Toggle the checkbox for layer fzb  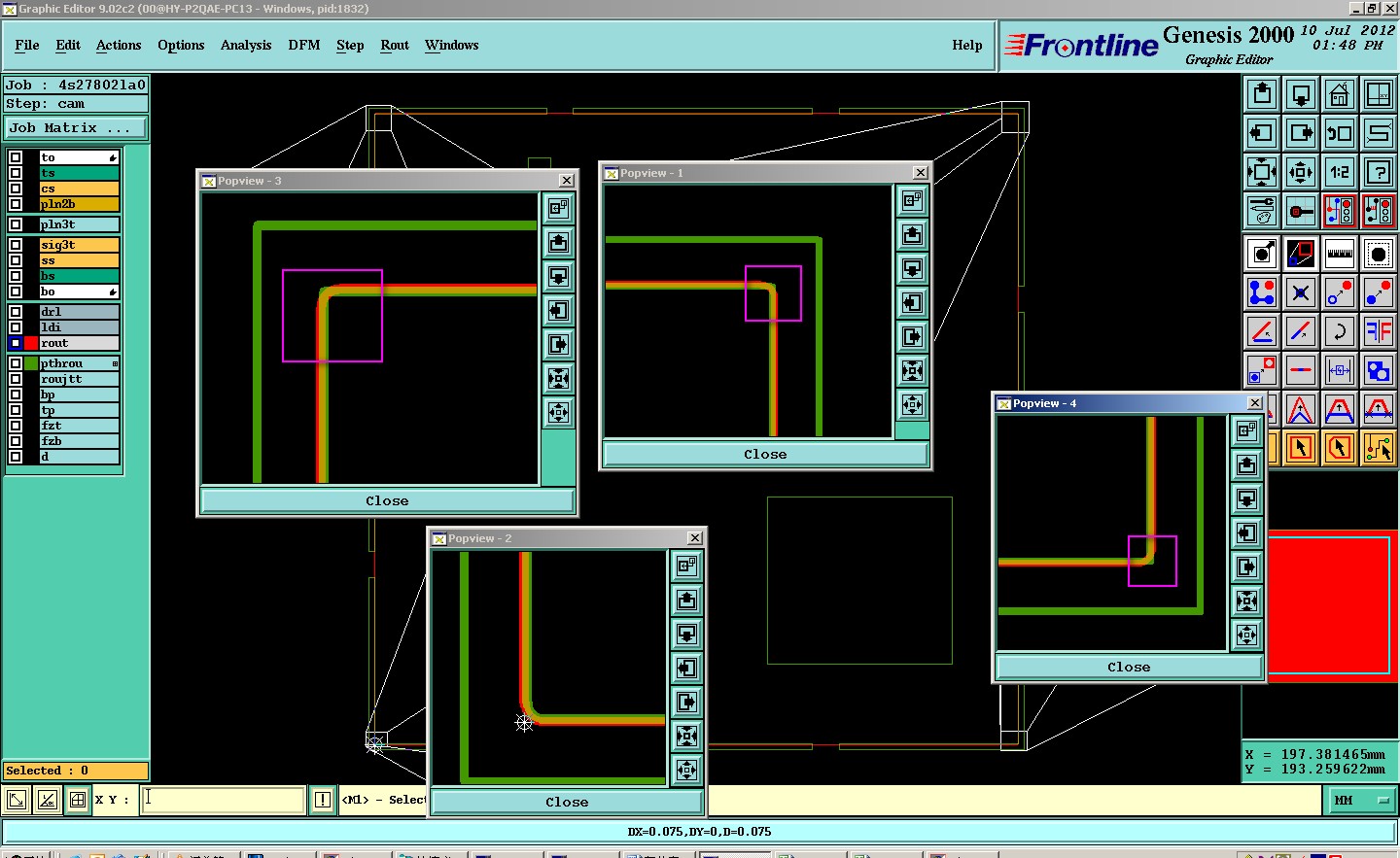point(16,441)
